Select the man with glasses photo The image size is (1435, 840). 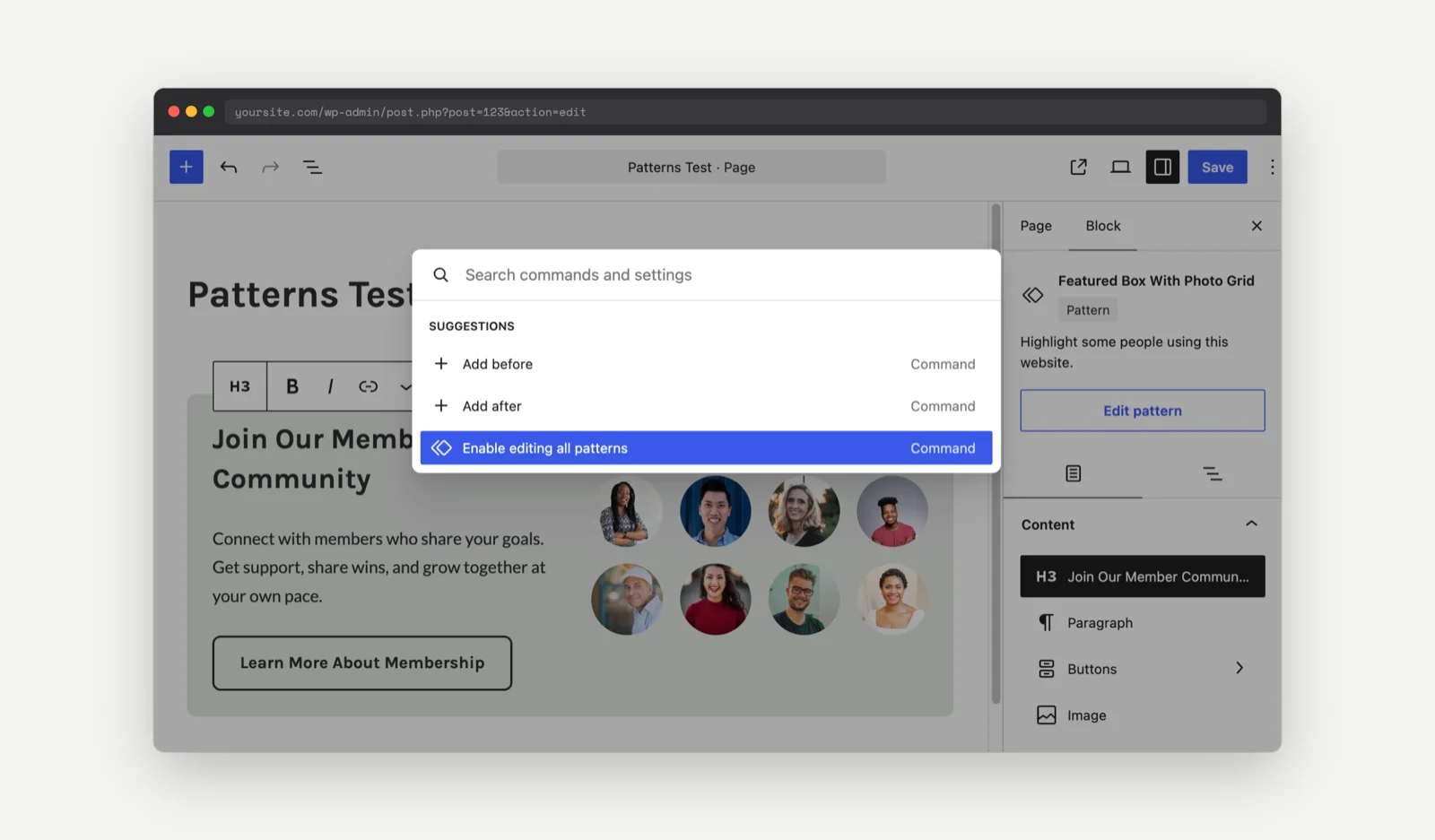tap(804, 599)
